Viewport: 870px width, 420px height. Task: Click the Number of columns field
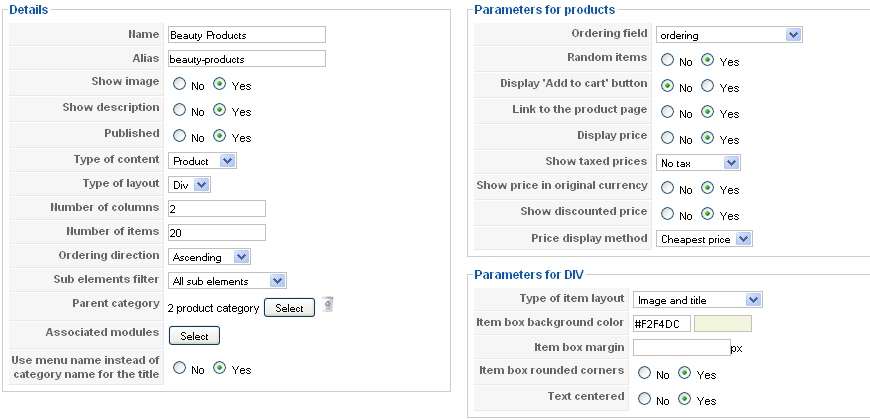pos(217,209)
